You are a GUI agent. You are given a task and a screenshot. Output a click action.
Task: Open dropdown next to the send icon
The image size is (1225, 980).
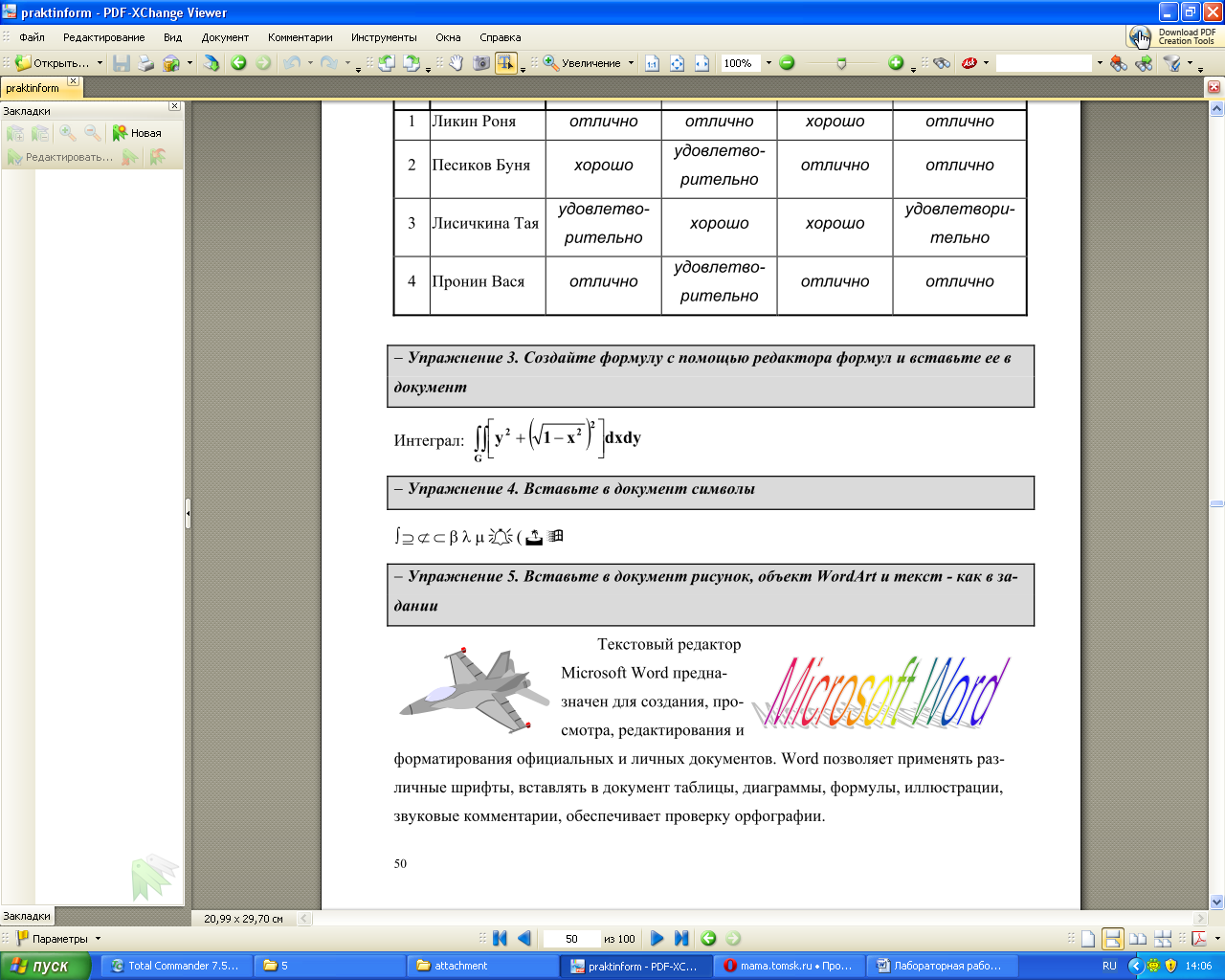pyautogui.click(x=189, y=63)
